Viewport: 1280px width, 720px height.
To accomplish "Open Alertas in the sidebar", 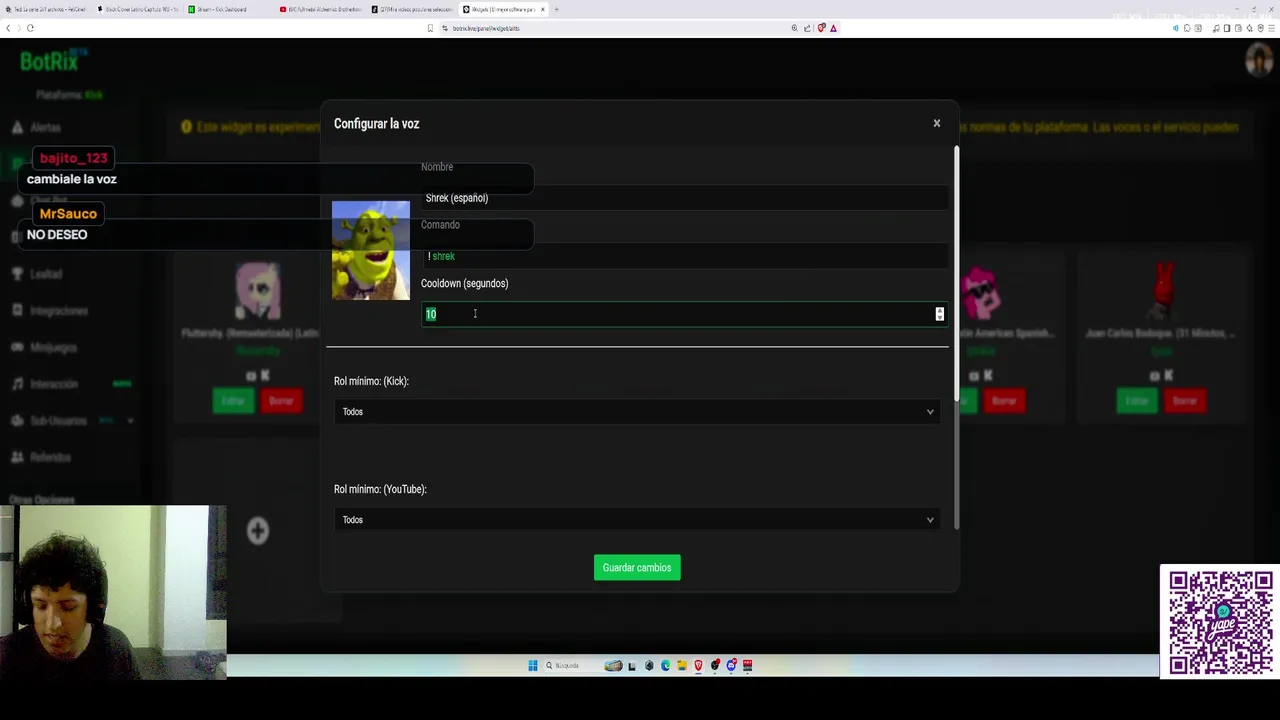I will click(45, 128).
